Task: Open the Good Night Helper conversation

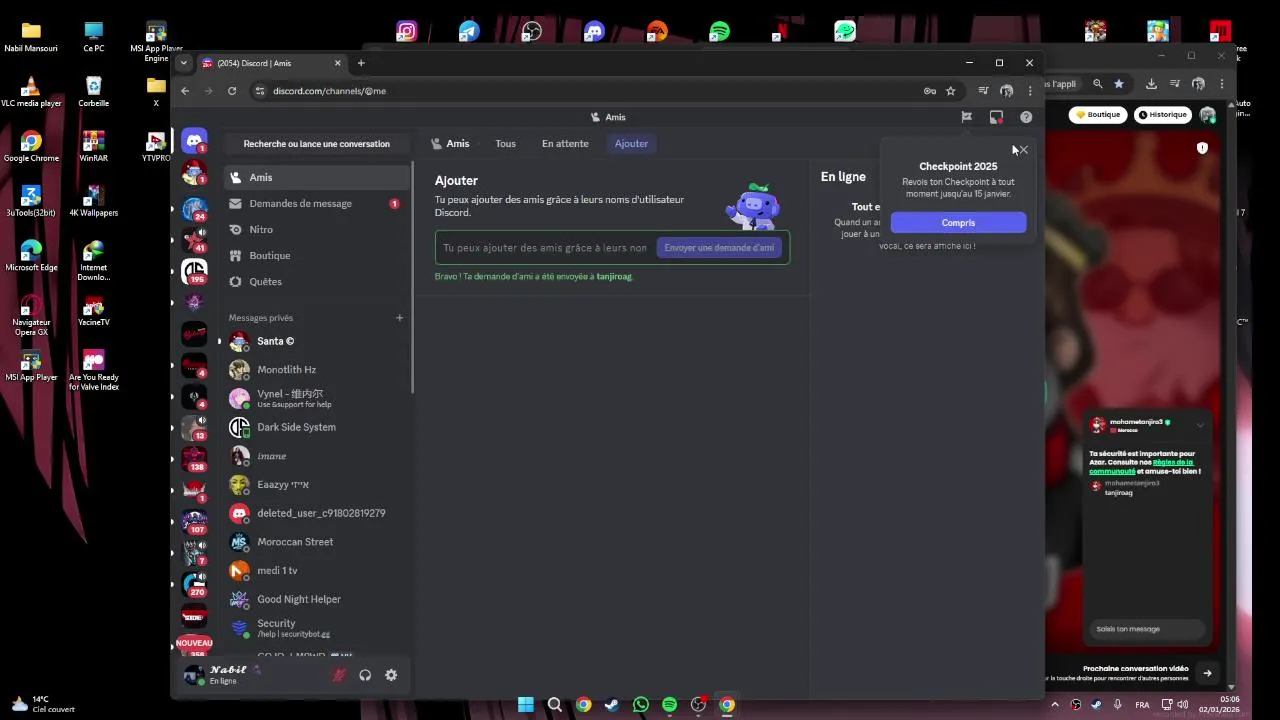Action: [x=316, y=600]
